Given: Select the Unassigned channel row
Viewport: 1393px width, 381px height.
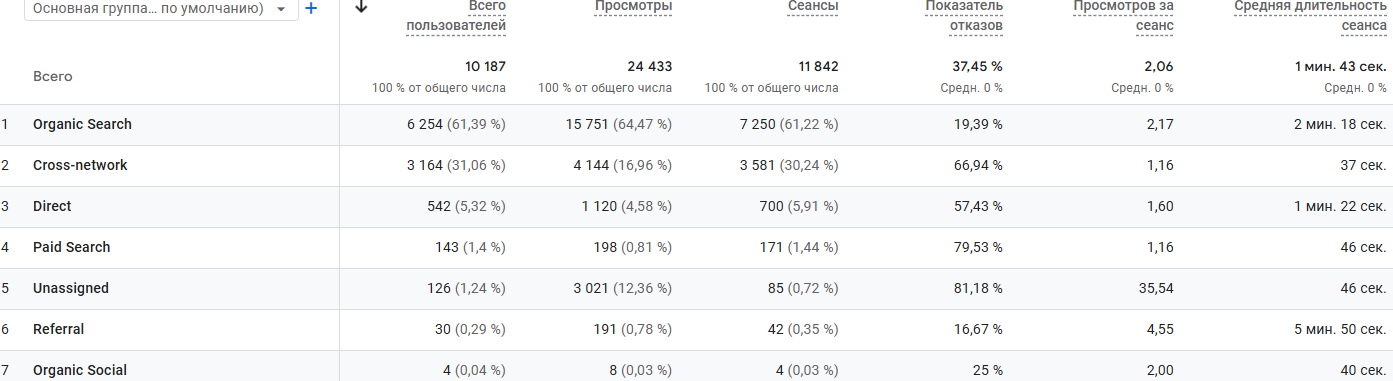Looking at the screenshot, I should [x=696, y=288].
